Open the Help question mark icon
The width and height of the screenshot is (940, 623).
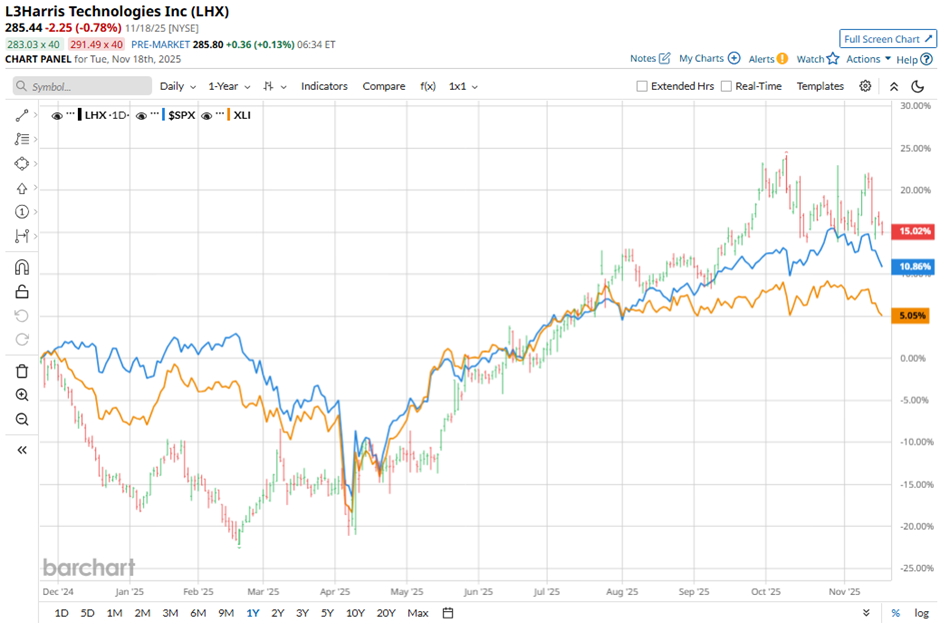point(926,59)
